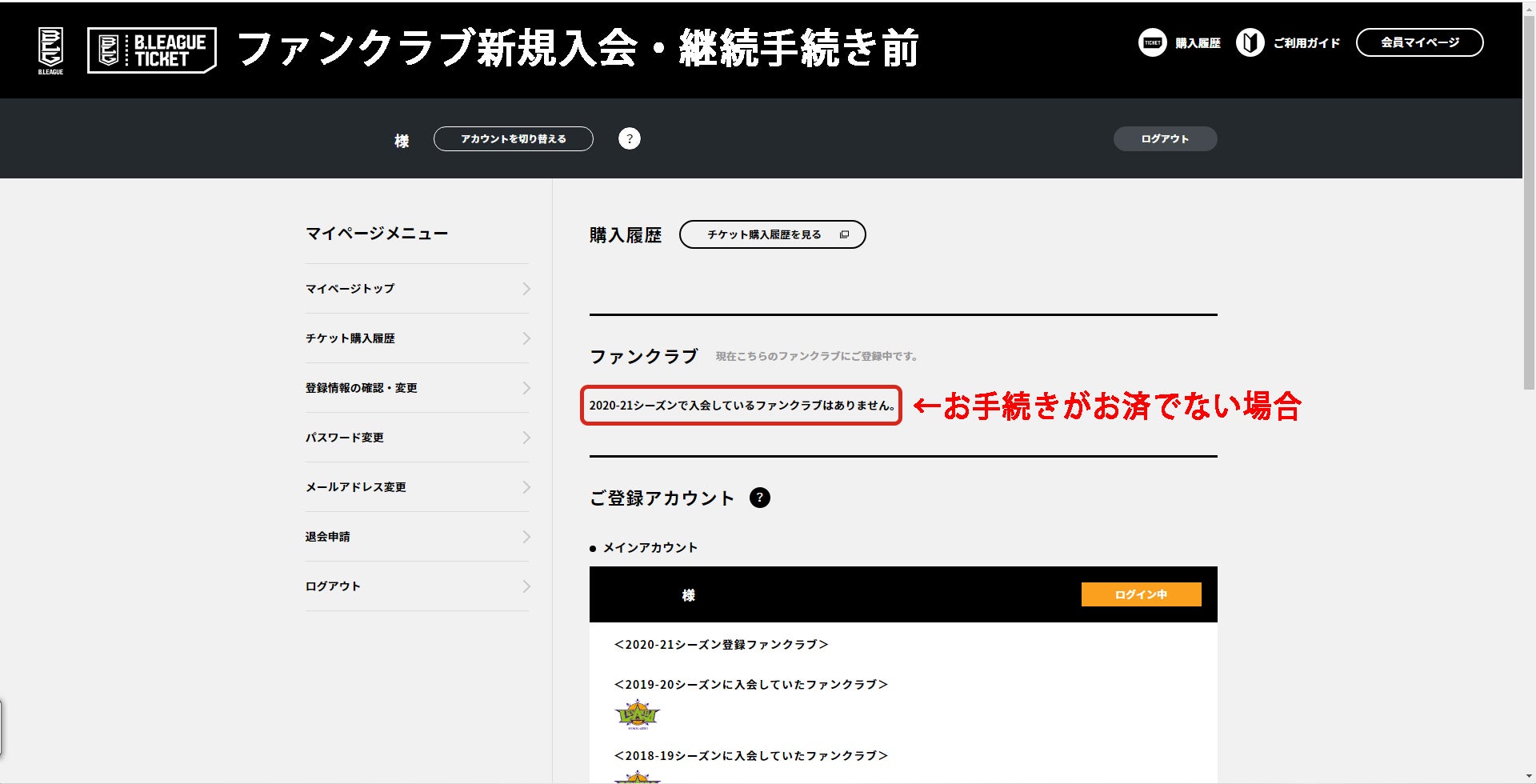This screenshot has height=784, width=1536.
Task: Open 会員マイページ button in header
Action: tap(1419, 43)
